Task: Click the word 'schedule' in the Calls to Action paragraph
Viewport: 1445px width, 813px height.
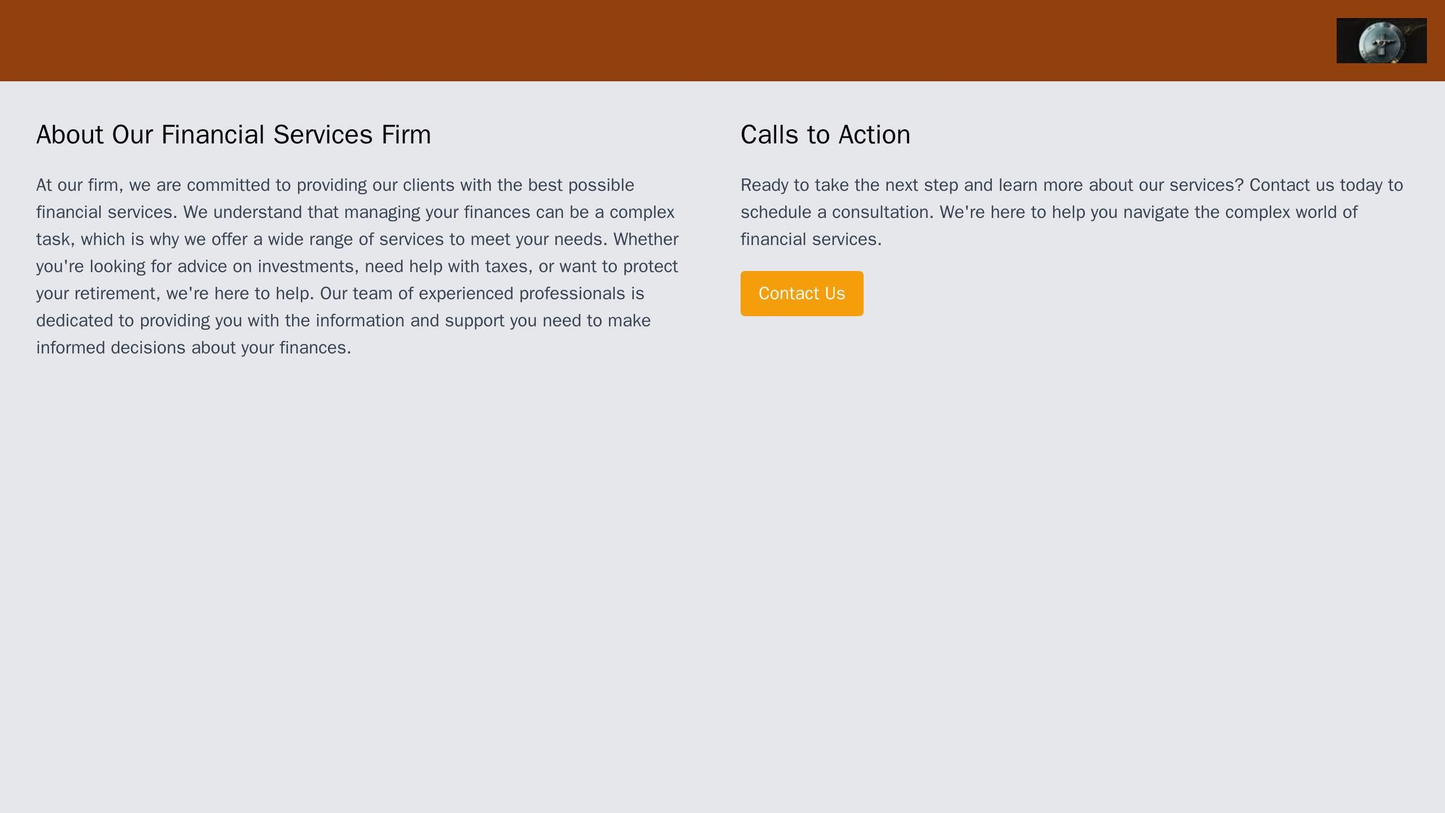Action: point(775,212)
